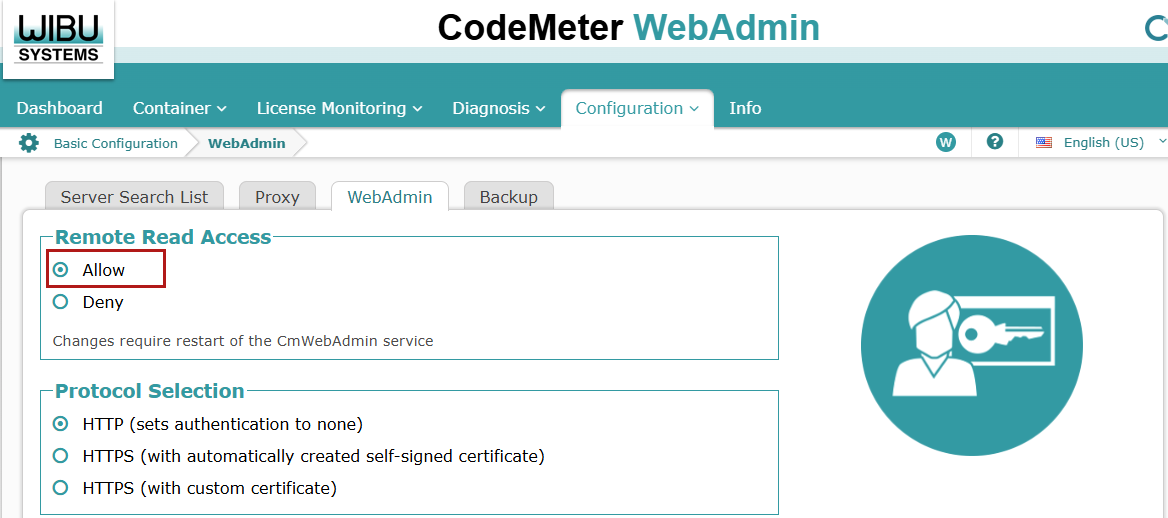Expand the Container menu
1168x518 pixels.
pyautogui.click(x=180, y=108)
